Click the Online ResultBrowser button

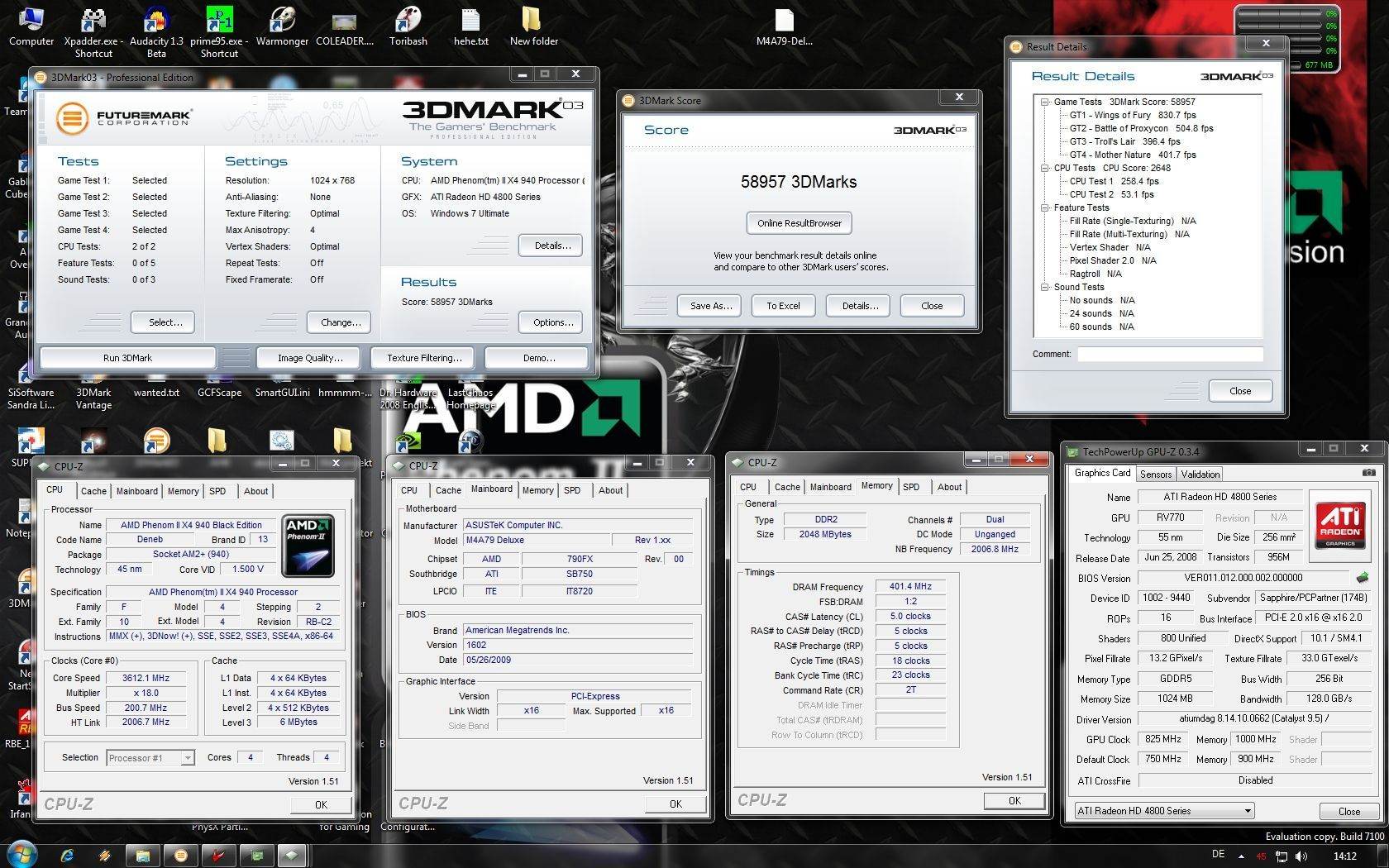pyautogui.click(x=799, y=223)
